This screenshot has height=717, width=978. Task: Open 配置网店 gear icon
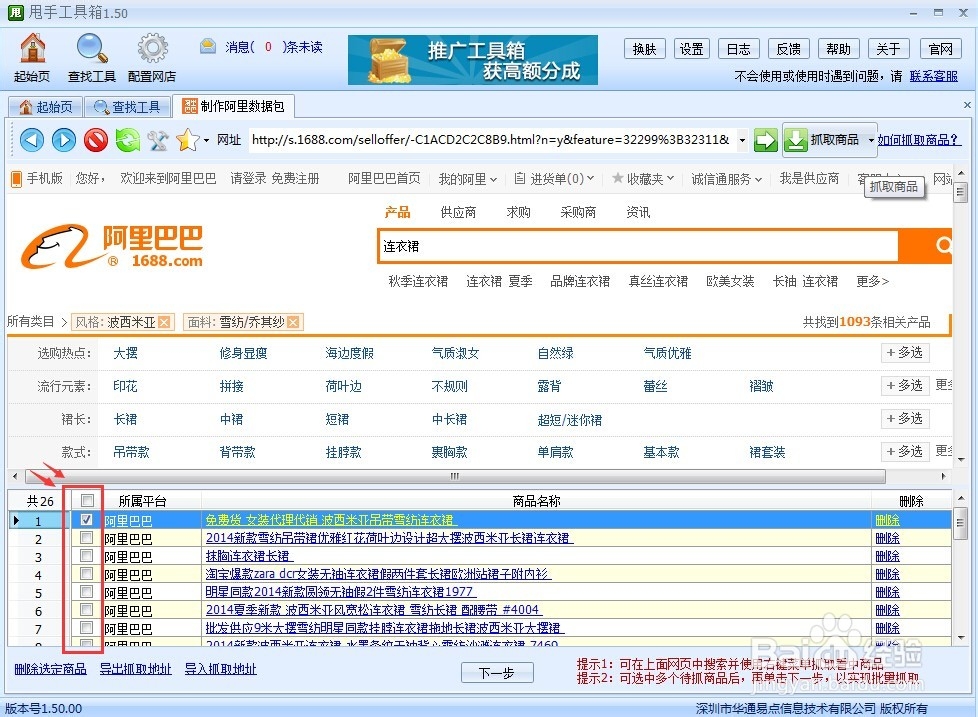151,47
